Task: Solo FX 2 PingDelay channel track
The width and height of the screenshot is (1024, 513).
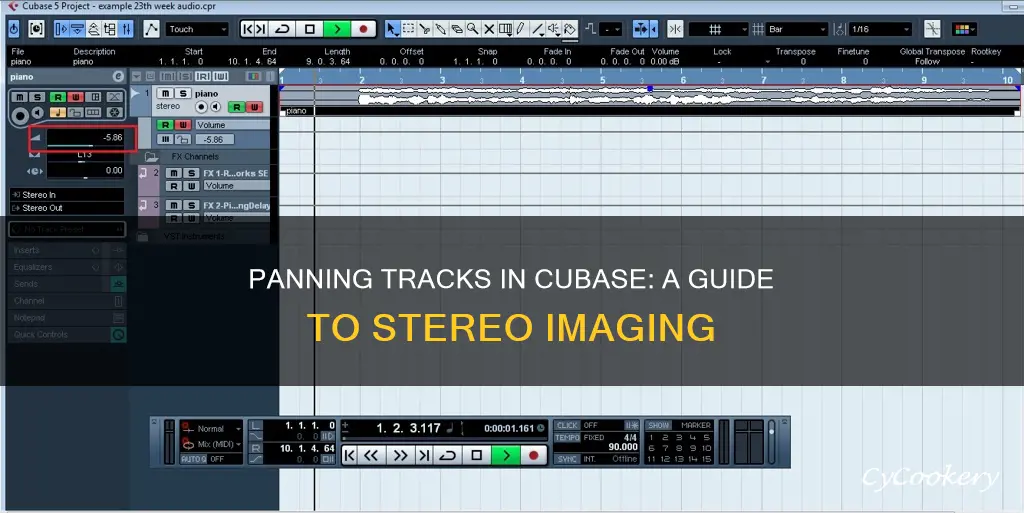Action: pos(191,205)
